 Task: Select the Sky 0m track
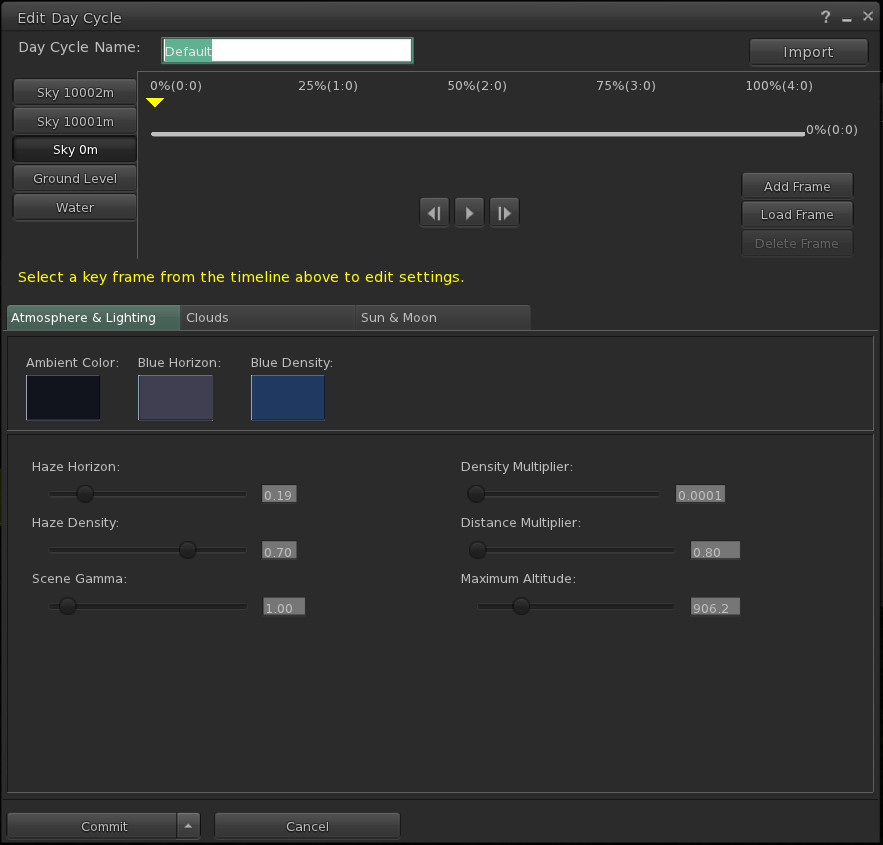pyautogui.click(x=75, y=150)
